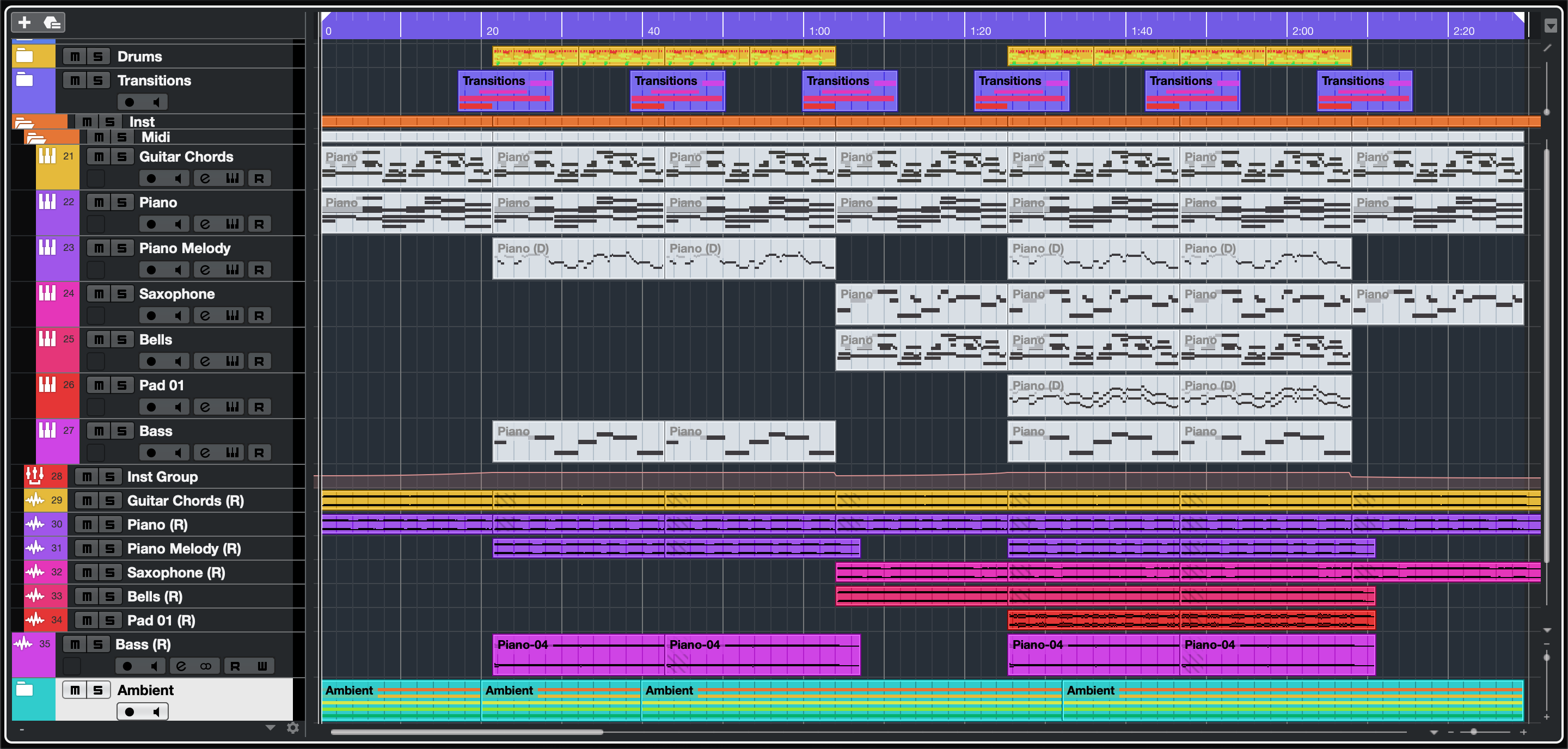1568x749 pixels.
Task: Mute the Drums folder track
Action: pos(75,57)
